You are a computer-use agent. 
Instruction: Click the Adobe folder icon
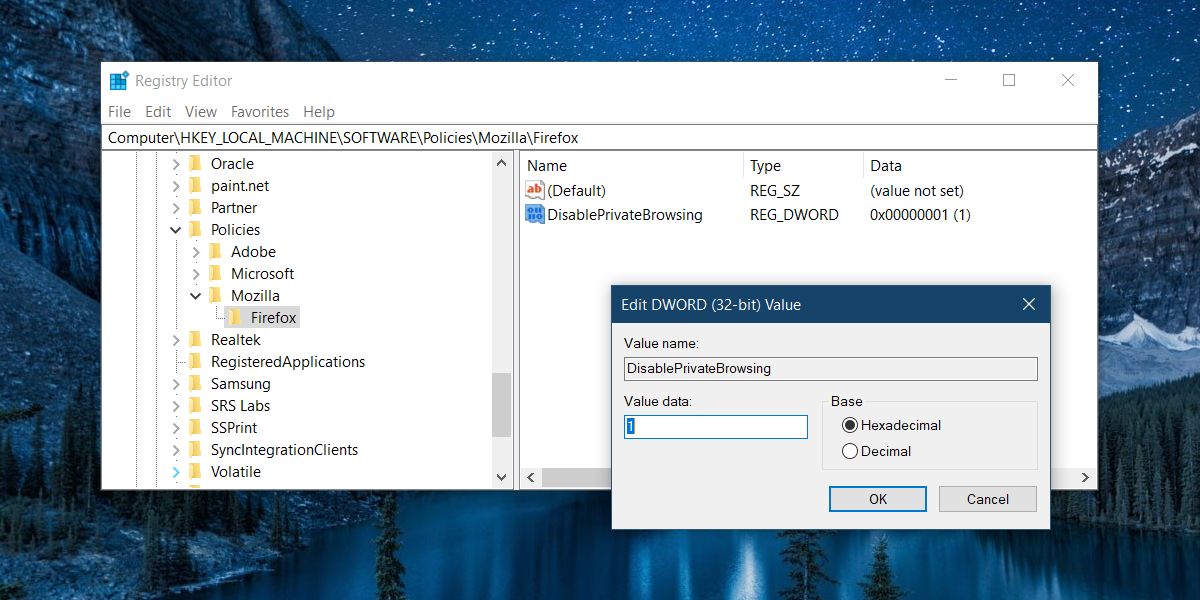215,252
